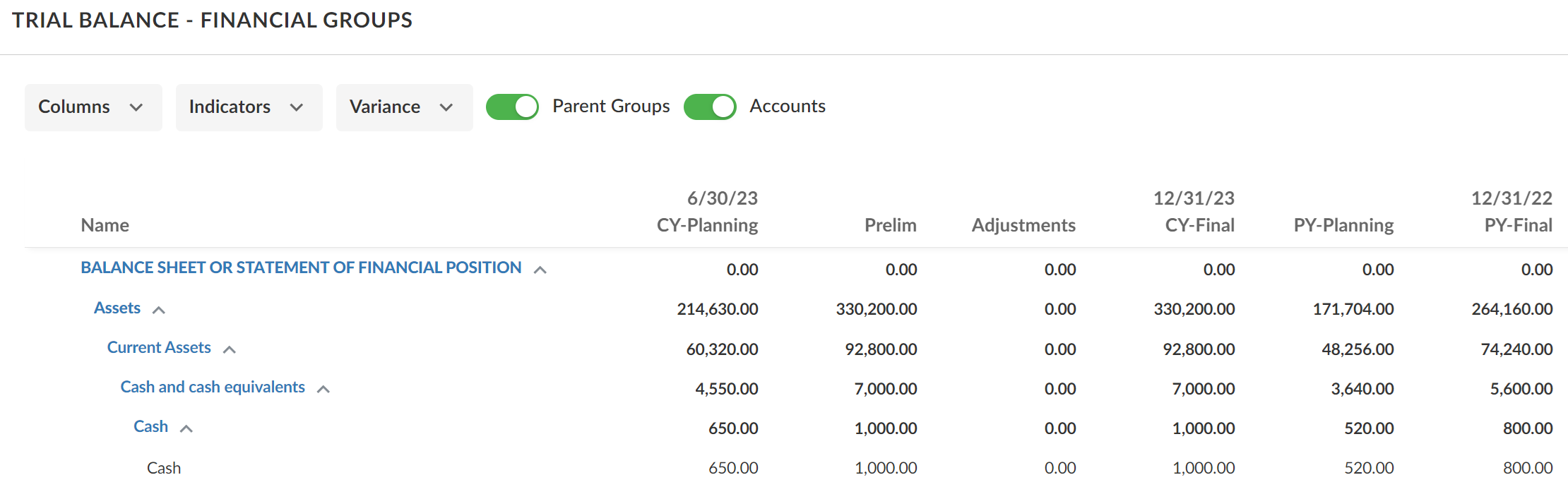Open the Balance Sheet group link

[301, 267]
